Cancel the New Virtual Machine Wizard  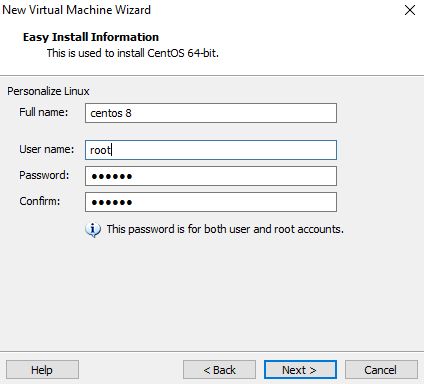point(381,370)
